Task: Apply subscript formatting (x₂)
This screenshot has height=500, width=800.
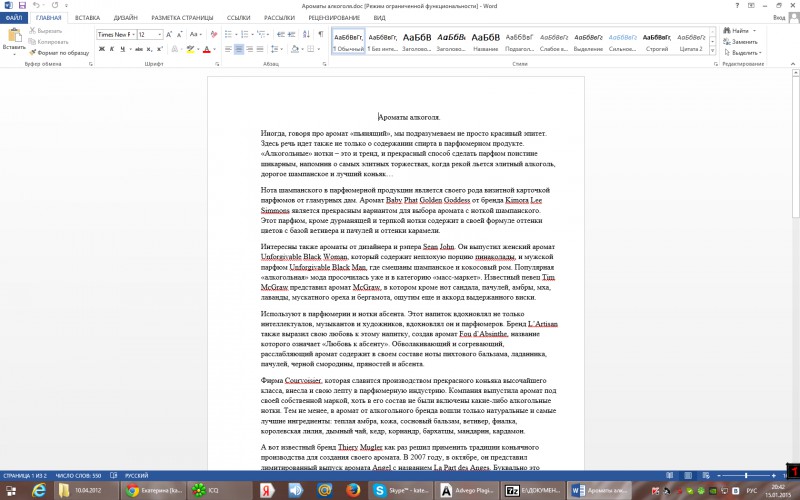Action: coord(149,49)
